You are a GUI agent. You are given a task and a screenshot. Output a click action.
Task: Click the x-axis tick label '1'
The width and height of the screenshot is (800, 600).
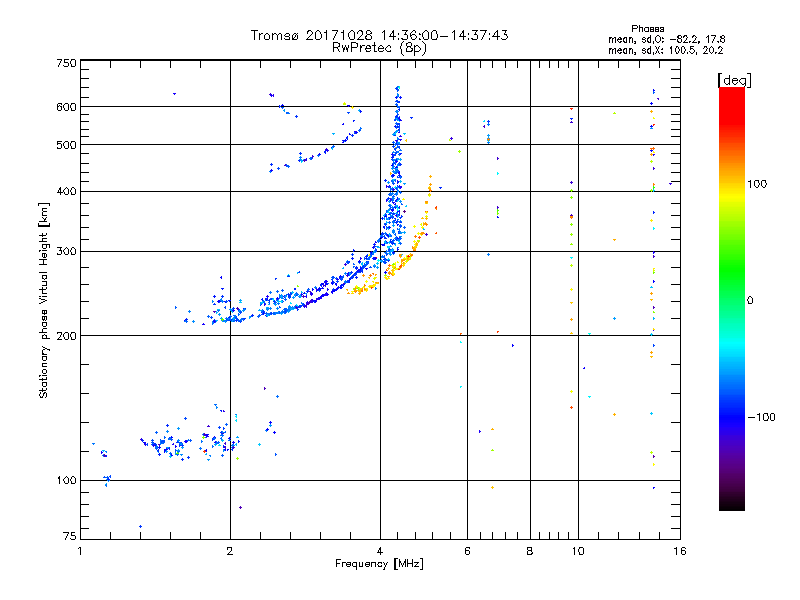point(80,551)
